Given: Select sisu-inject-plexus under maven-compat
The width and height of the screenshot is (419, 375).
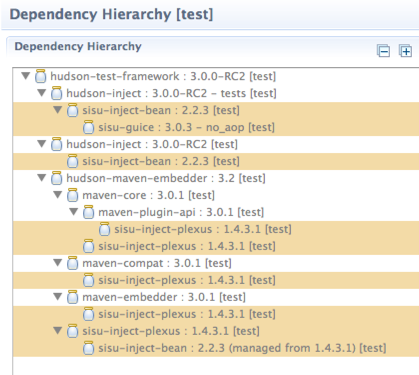Looking at the screenshot, I should [x=187, y=280].
